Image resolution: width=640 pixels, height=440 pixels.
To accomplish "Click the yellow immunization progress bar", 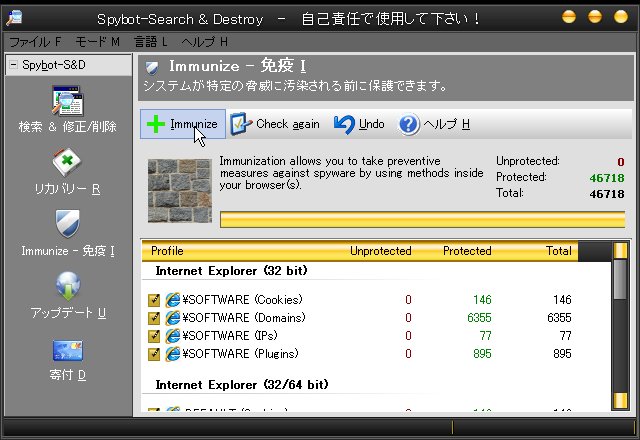I will click(x=422, y=220).
